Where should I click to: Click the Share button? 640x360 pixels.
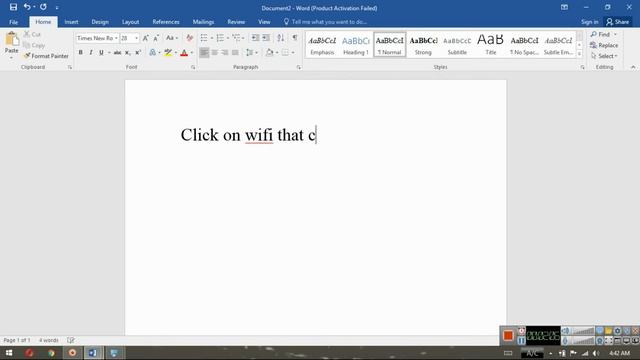pos(618,22)
